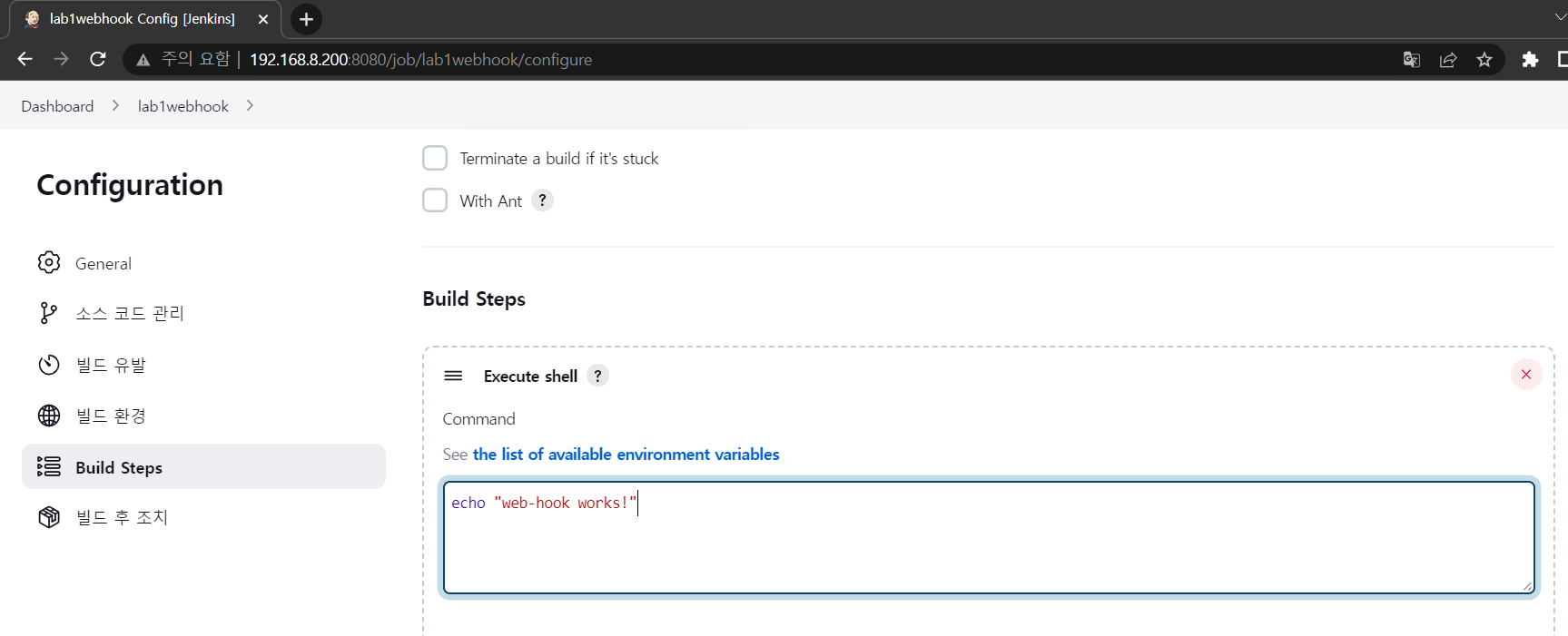1568x636 pixels.
Task: Remove the Execute shell build step
Action: coord(1525,375)
